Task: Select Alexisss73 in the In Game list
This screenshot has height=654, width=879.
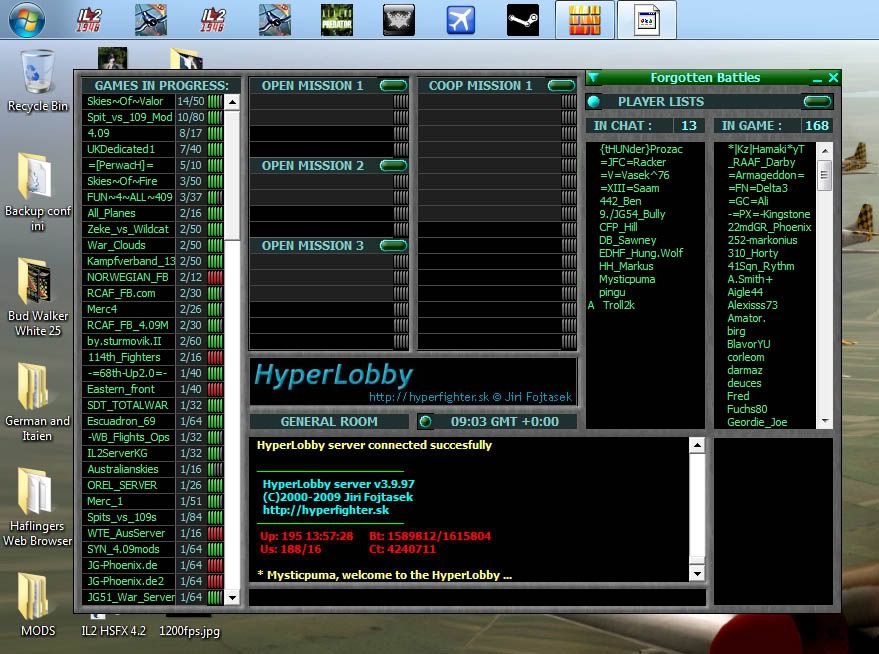Action: click(x=752, y=305)
